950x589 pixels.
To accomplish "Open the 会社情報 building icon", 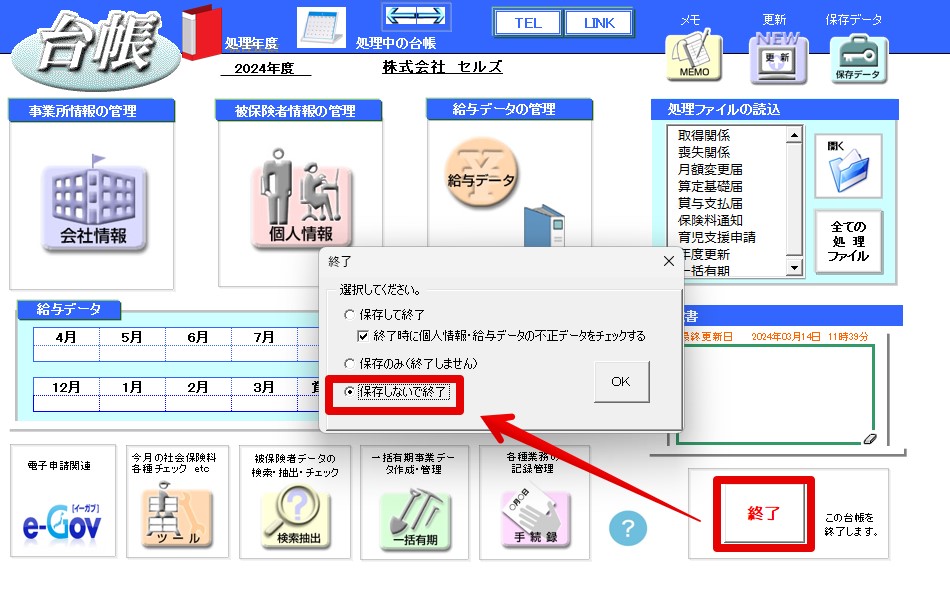I will (94, 205).
